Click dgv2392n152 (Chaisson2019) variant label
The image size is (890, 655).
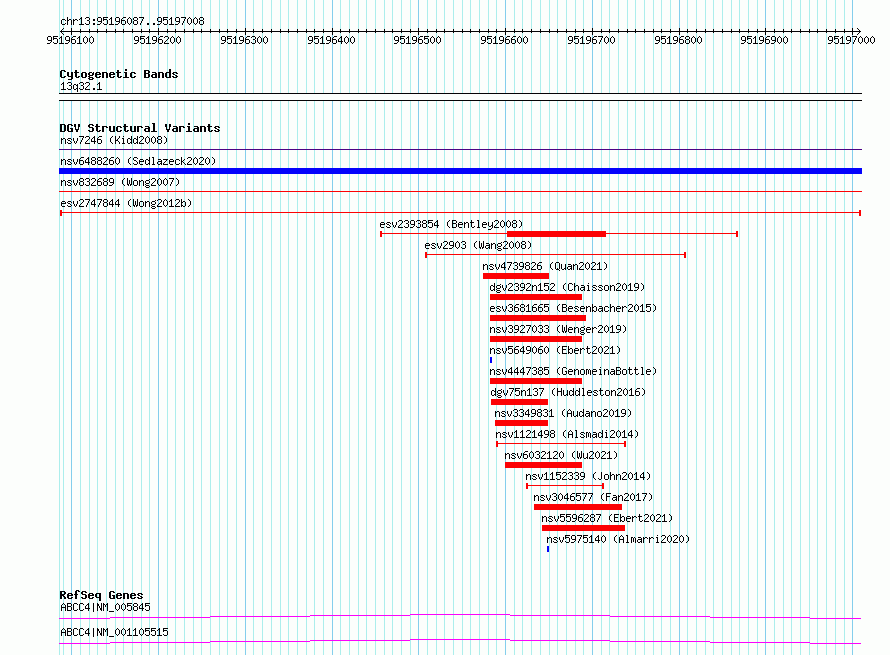567,287
